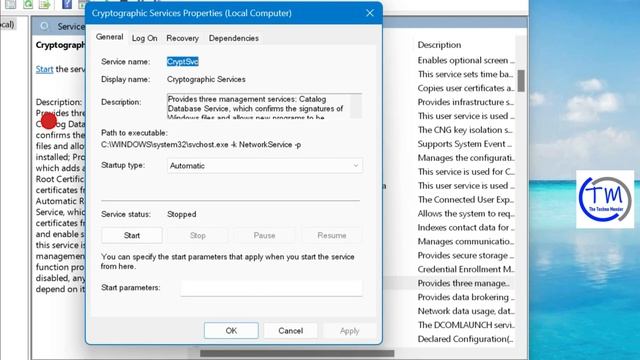Screen dimensions: 640x360
Task: Select the row 'Copies user certificates a..'
Action: (x=465, y=88)
